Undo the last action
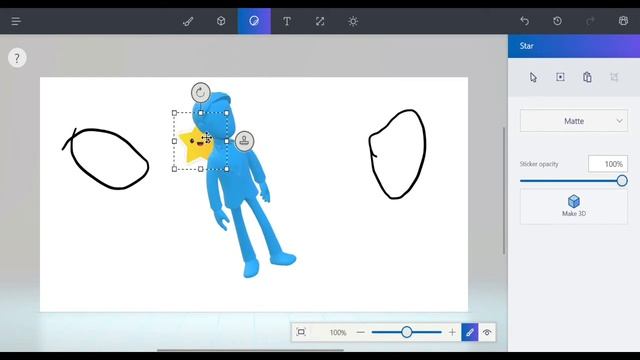Viewport: 640px width, 360px height. click(524, 21)
